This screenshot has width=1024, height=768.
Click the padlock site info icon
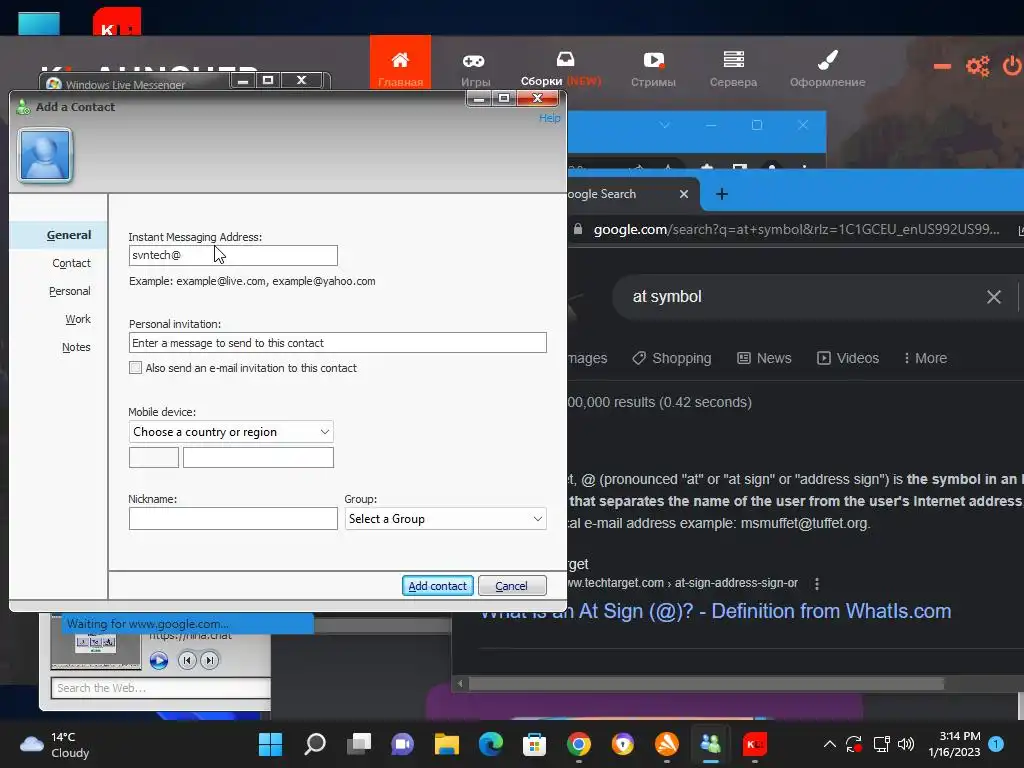[577, 229]
